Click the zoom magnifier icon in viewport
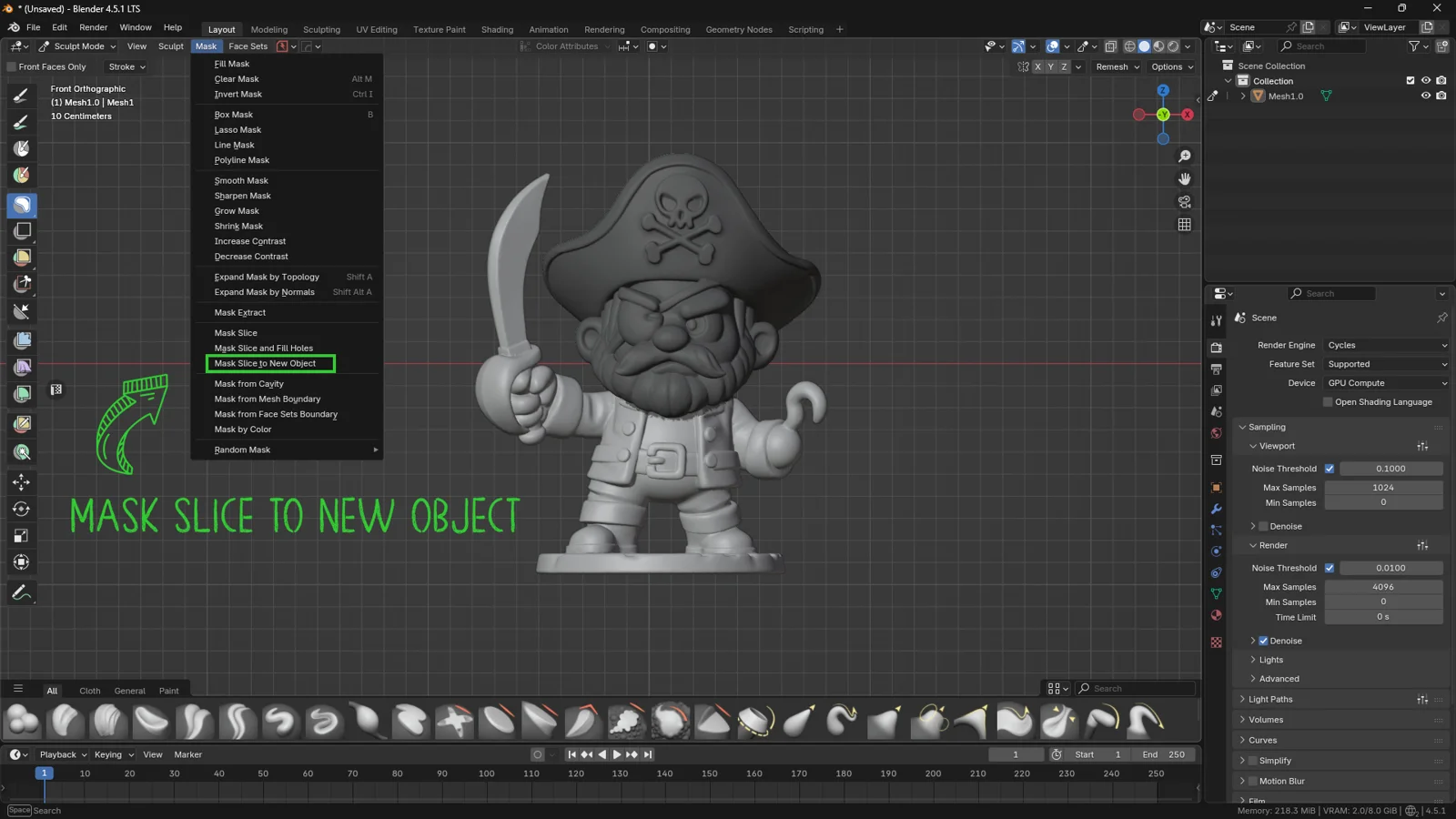The width and height of the screenshot is (1456, 819). (1184, 157)
